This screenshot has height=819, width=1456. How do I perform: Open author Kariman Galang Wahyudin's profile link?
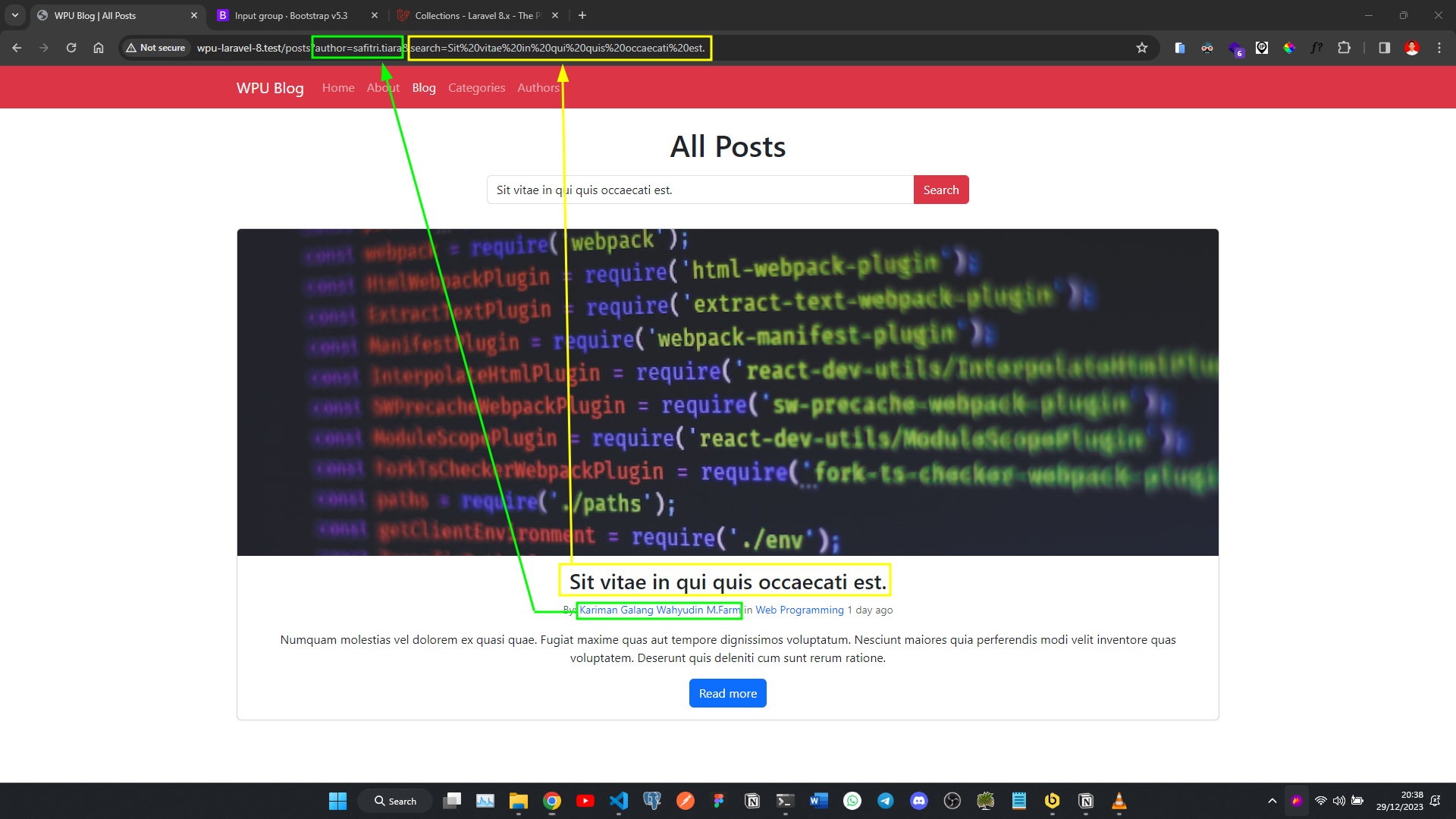point(659,610)
